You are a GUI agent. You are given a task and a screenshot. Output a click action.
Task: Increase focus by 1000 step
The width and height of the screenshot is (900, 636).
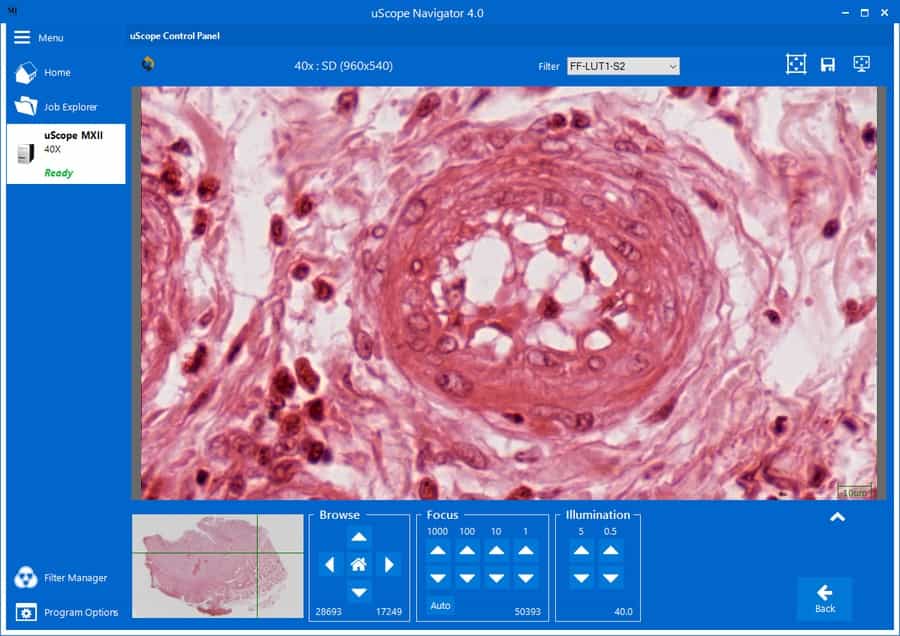439,550
